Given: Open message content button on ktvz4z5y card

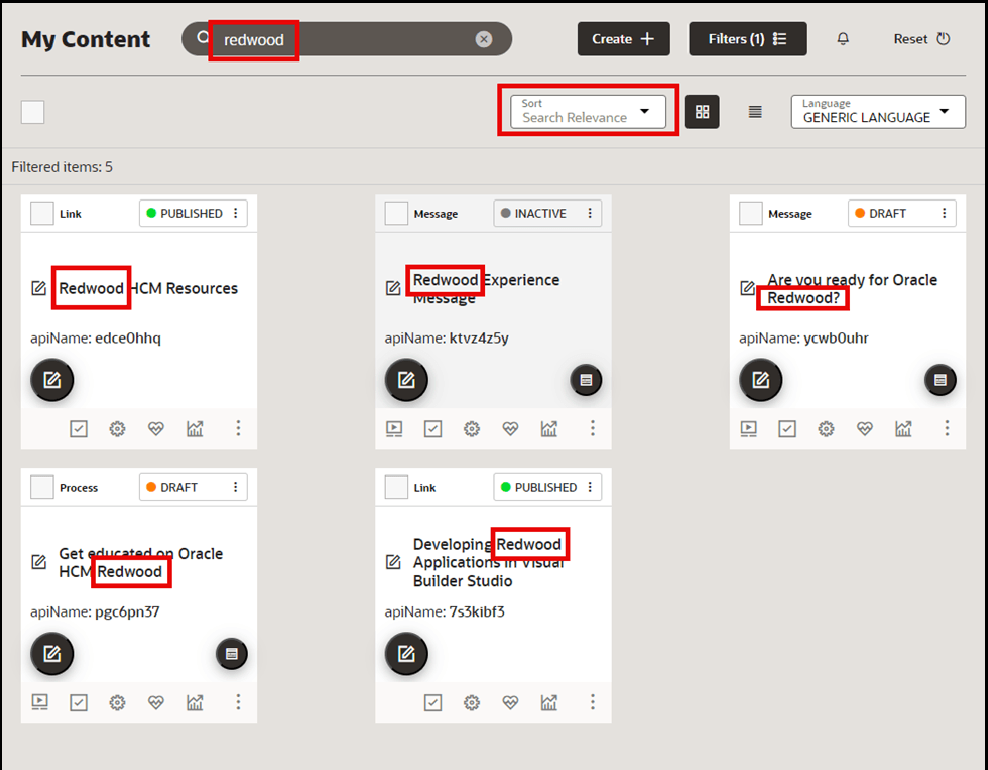Looking at the screenshot, I should tap(586, 380).
